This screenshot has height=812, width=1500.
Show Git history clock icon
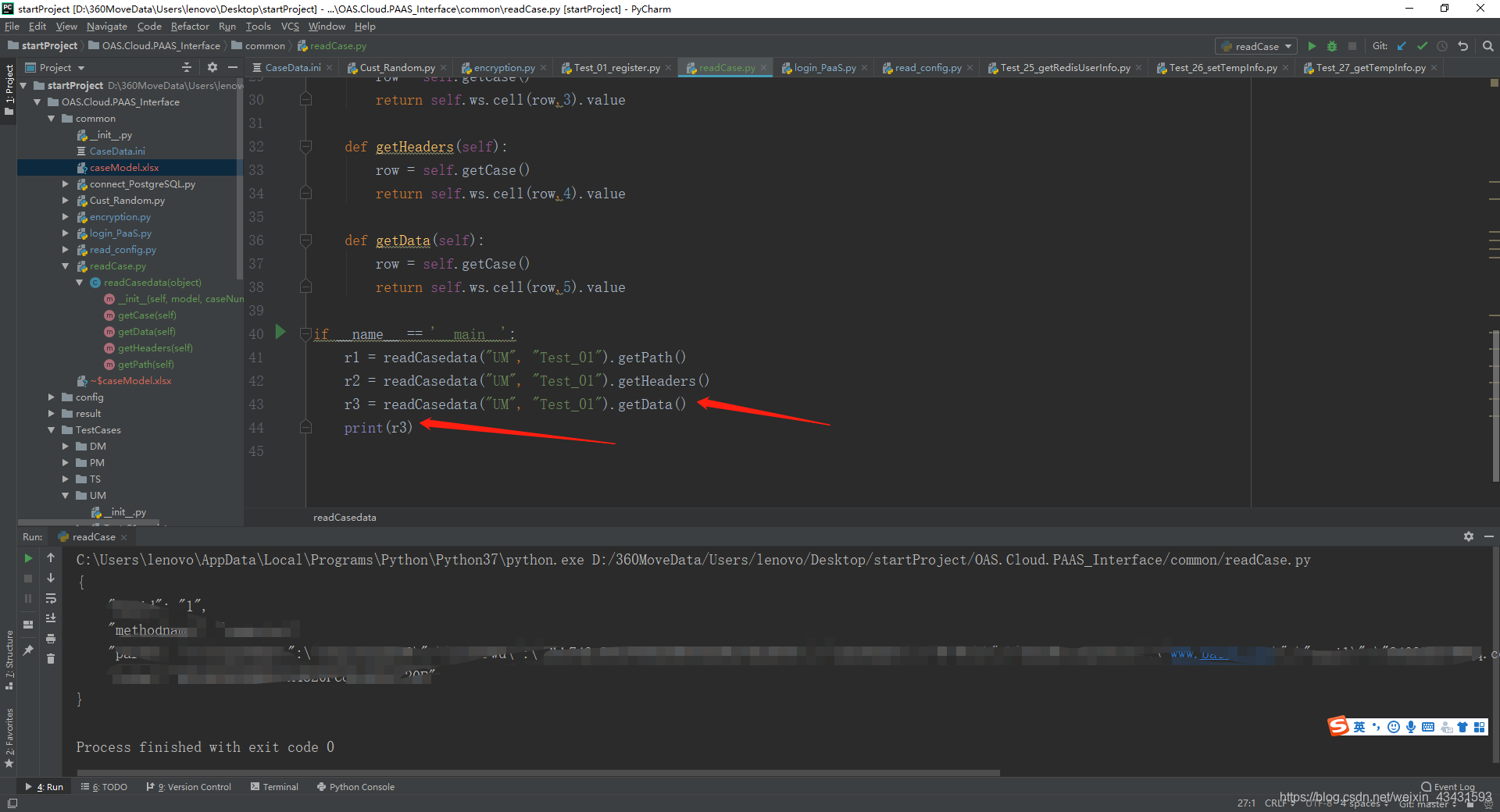pos(1442,47)
